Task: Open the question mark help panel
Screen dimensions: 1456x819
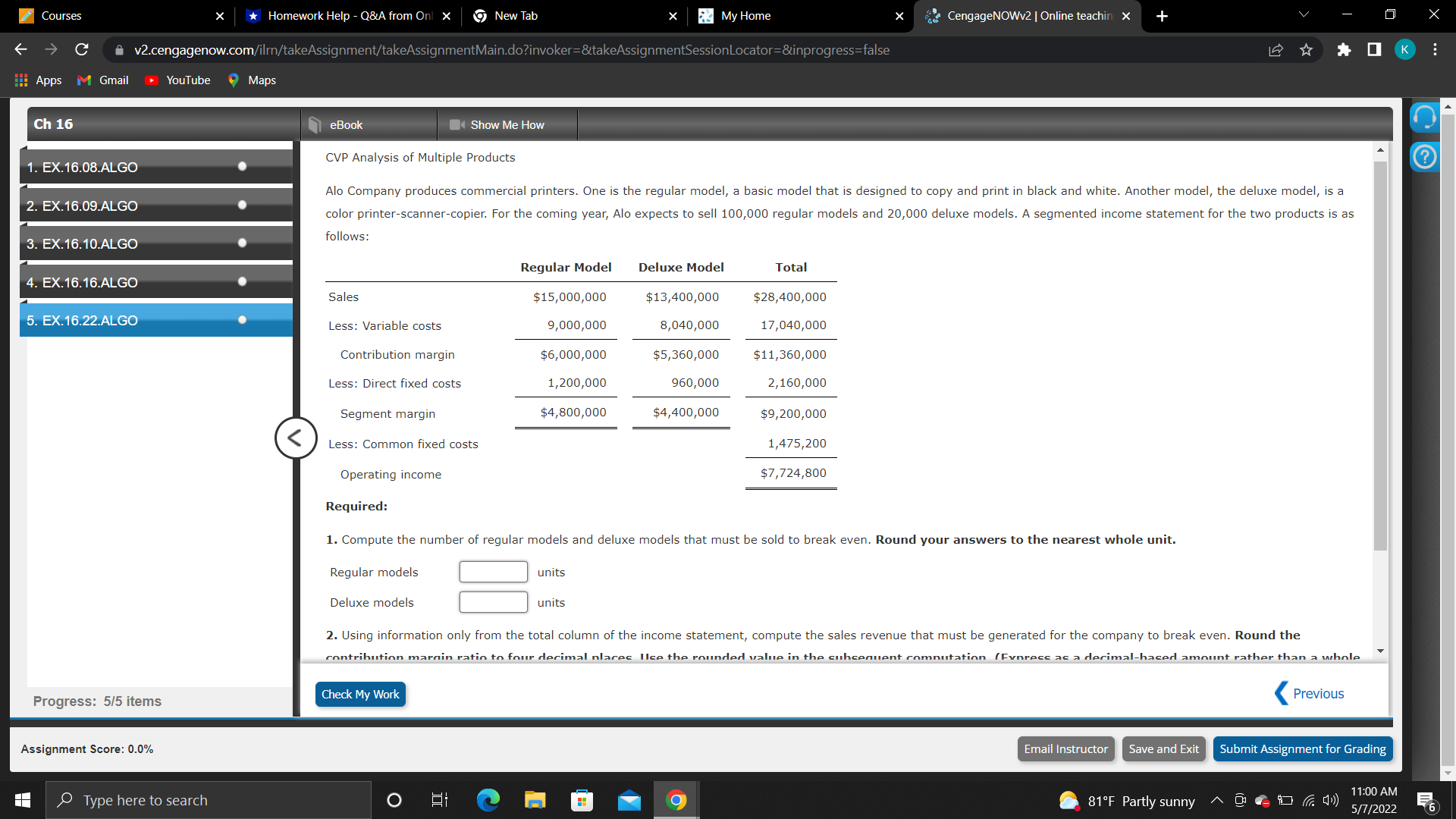Action: (x=1424, y=155)
